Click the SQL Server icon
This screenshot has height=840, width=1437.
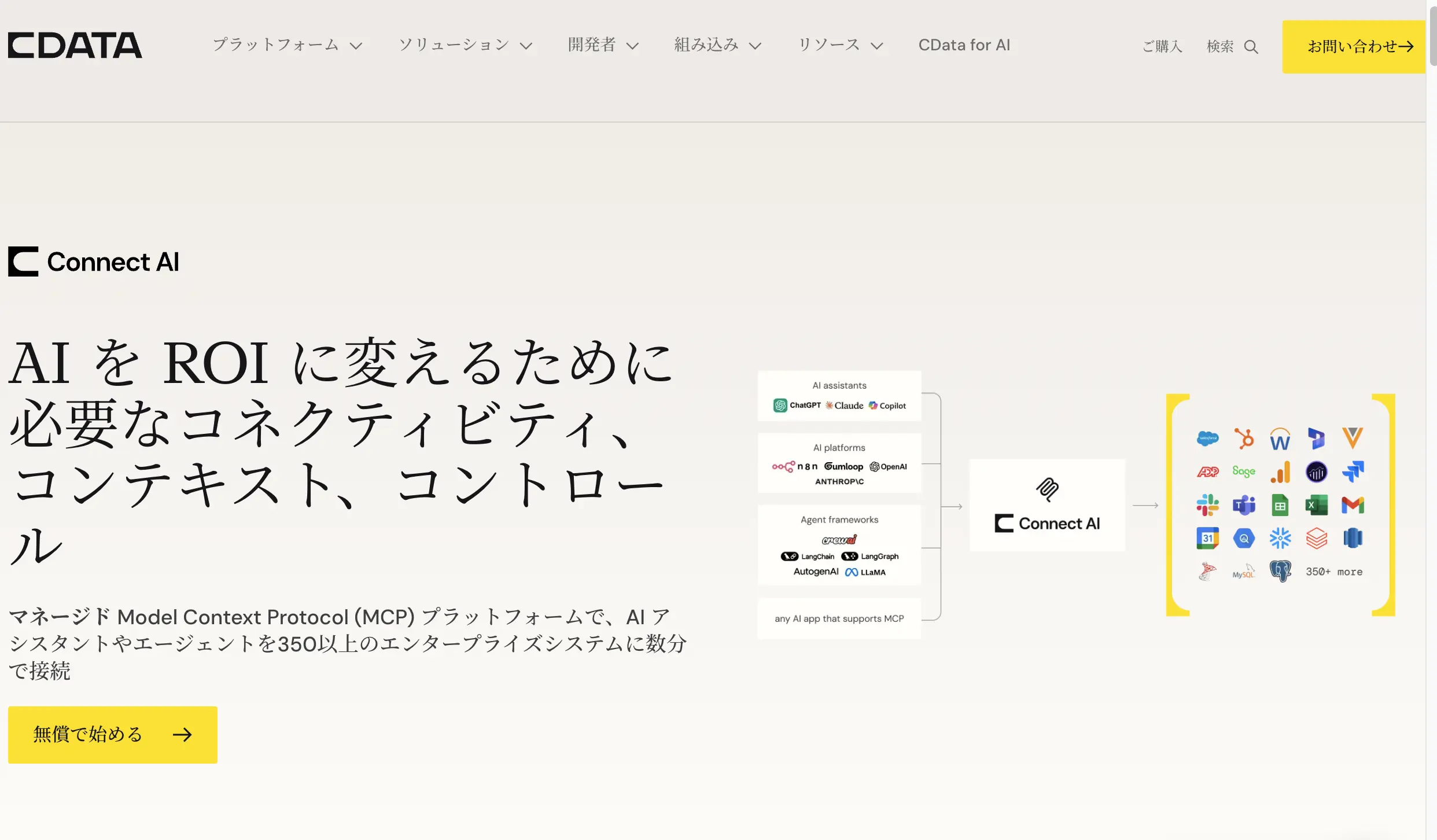point(1207,572)
